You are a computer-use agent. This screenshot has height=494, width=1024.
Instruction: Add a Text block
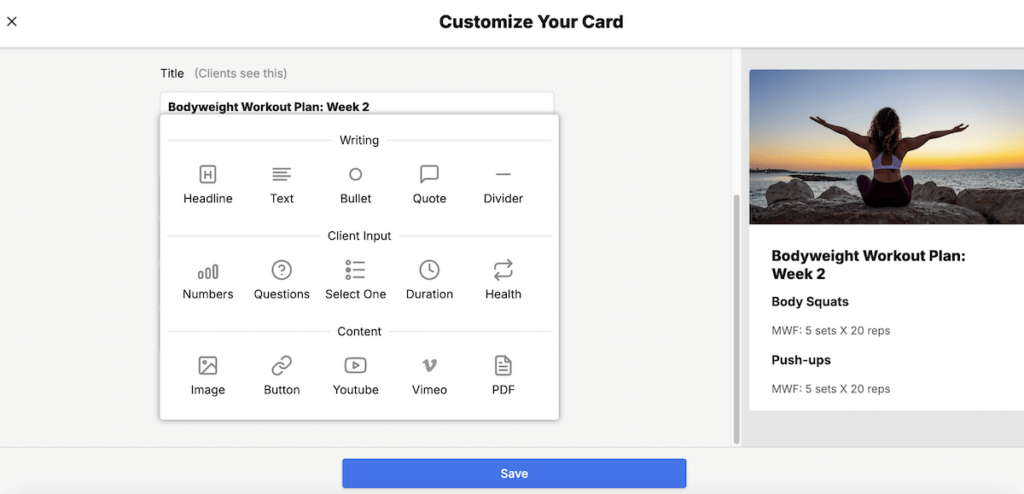[282, 184]
